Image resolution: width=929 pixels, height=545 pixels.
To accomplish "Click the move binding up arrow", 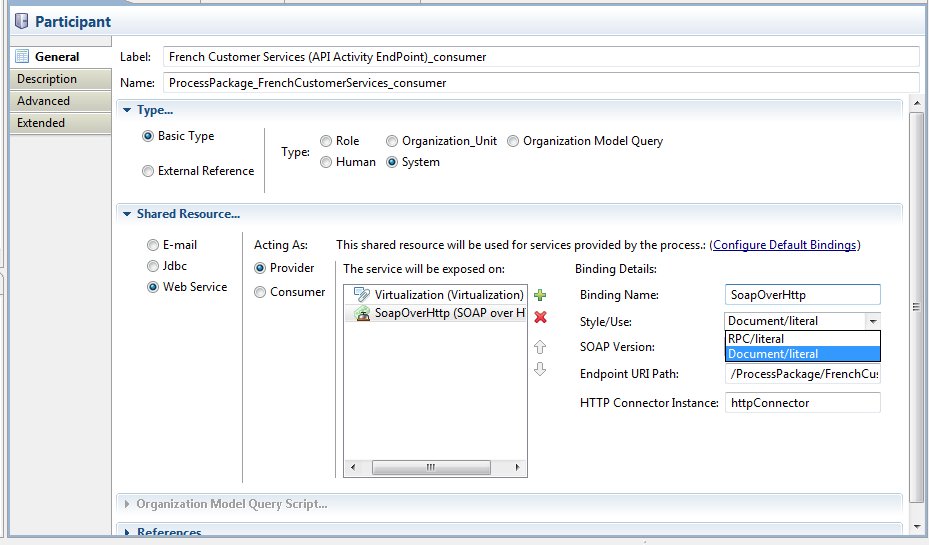I will [x=540, y=347].
